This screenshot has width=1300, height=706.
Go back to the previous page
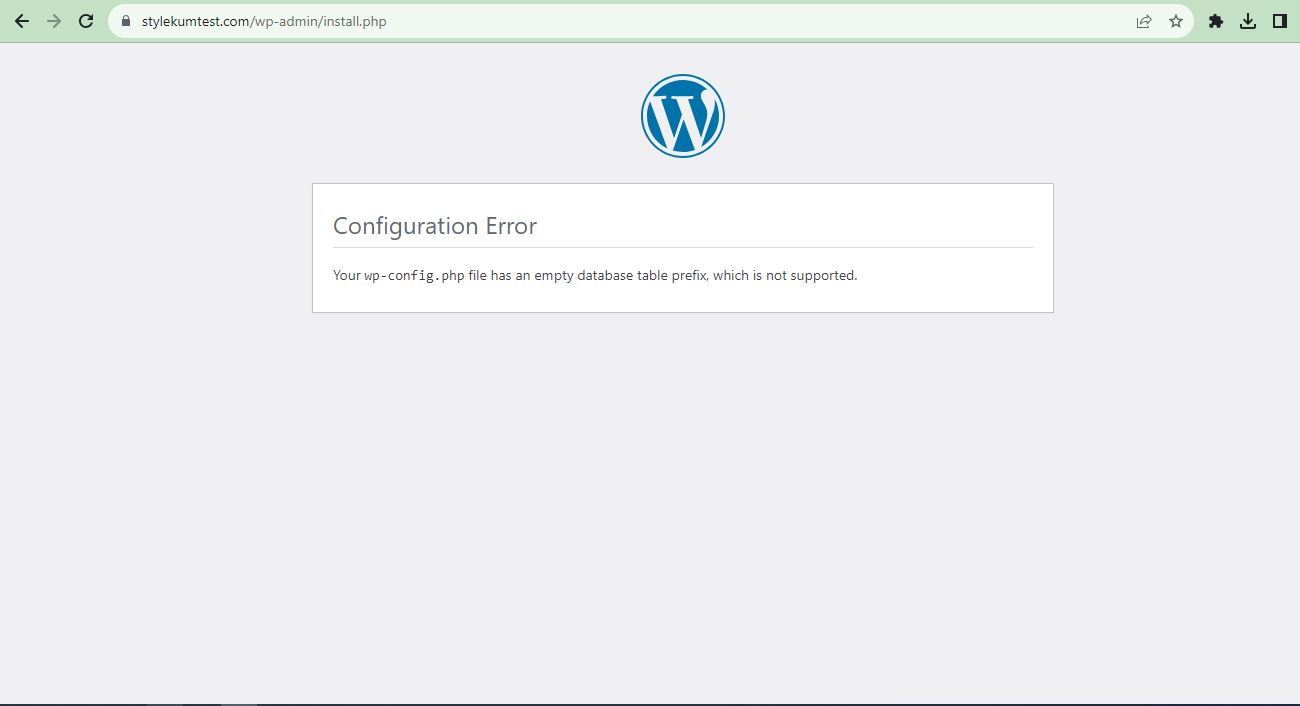[x=22, y=21]
